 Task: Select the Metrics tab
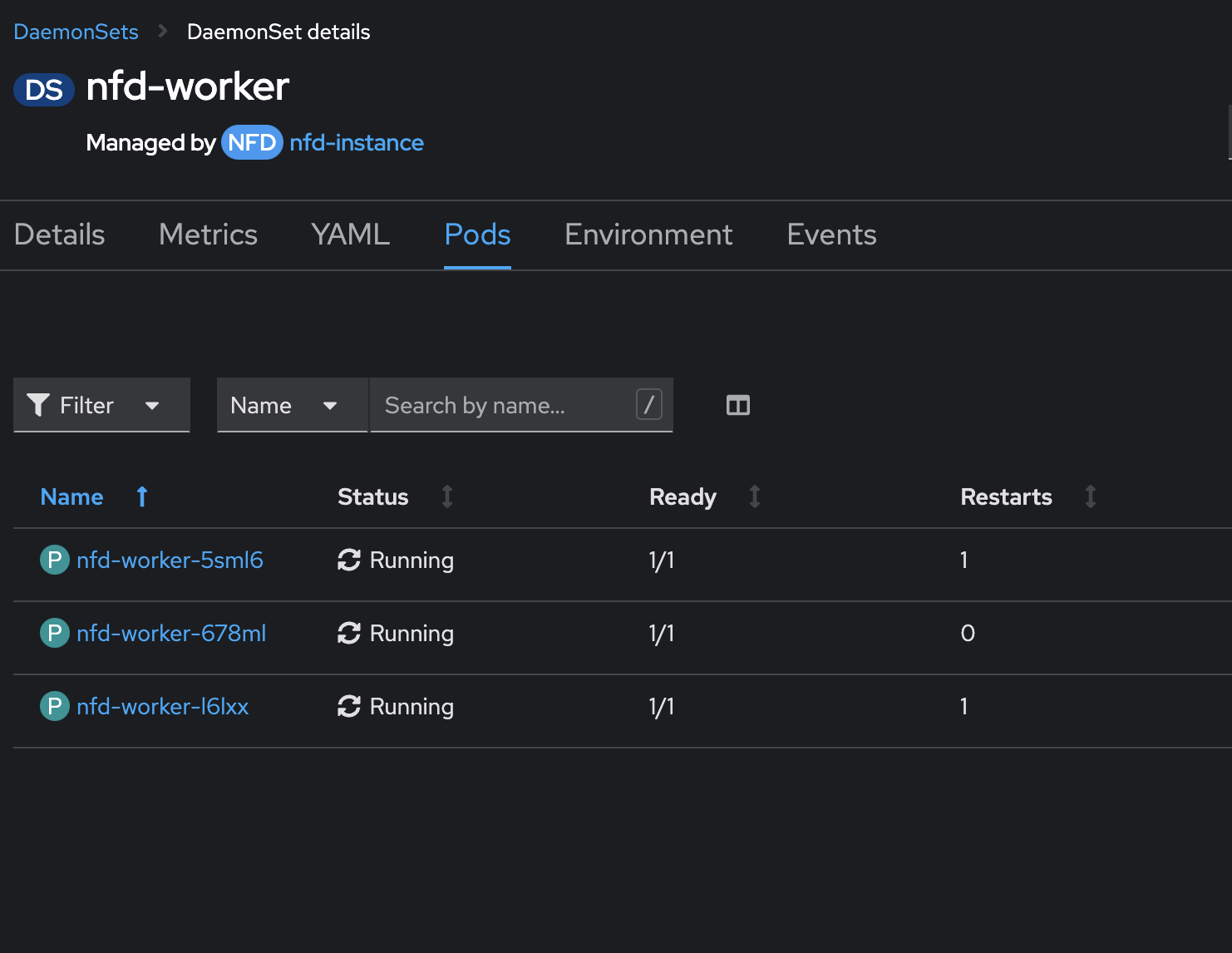208,235
